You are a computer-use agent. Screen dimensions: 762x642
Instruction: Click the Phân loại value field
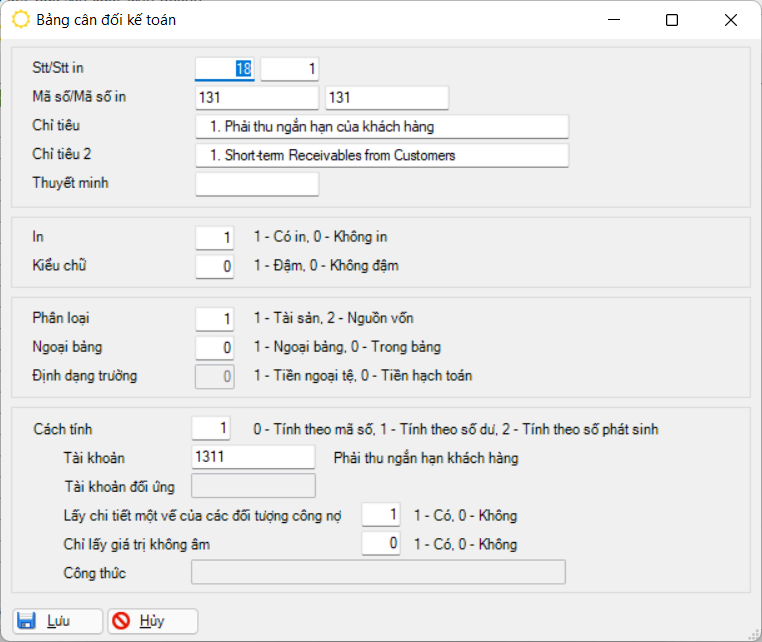click(x=214, y=318)
